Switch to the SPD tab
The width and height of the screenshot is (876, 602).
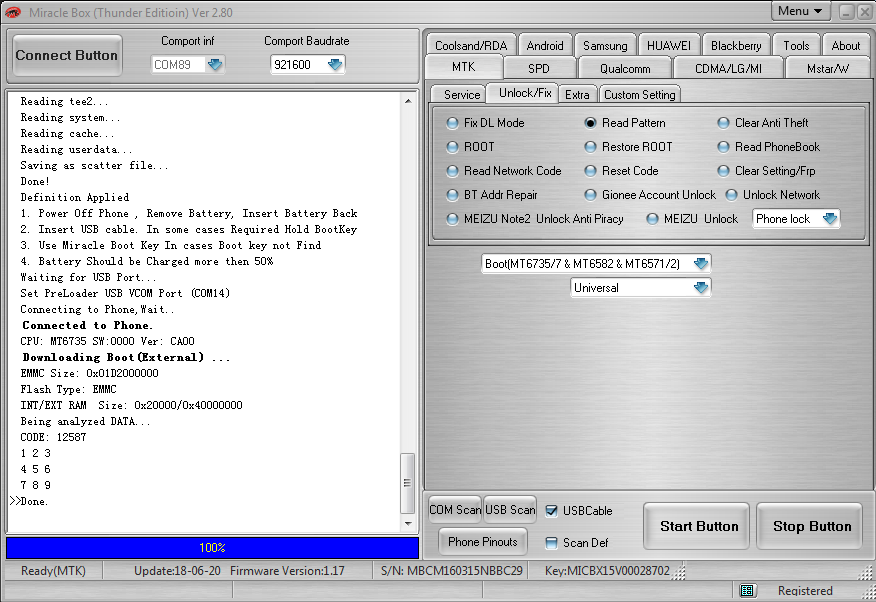click(x=539, y=68)
